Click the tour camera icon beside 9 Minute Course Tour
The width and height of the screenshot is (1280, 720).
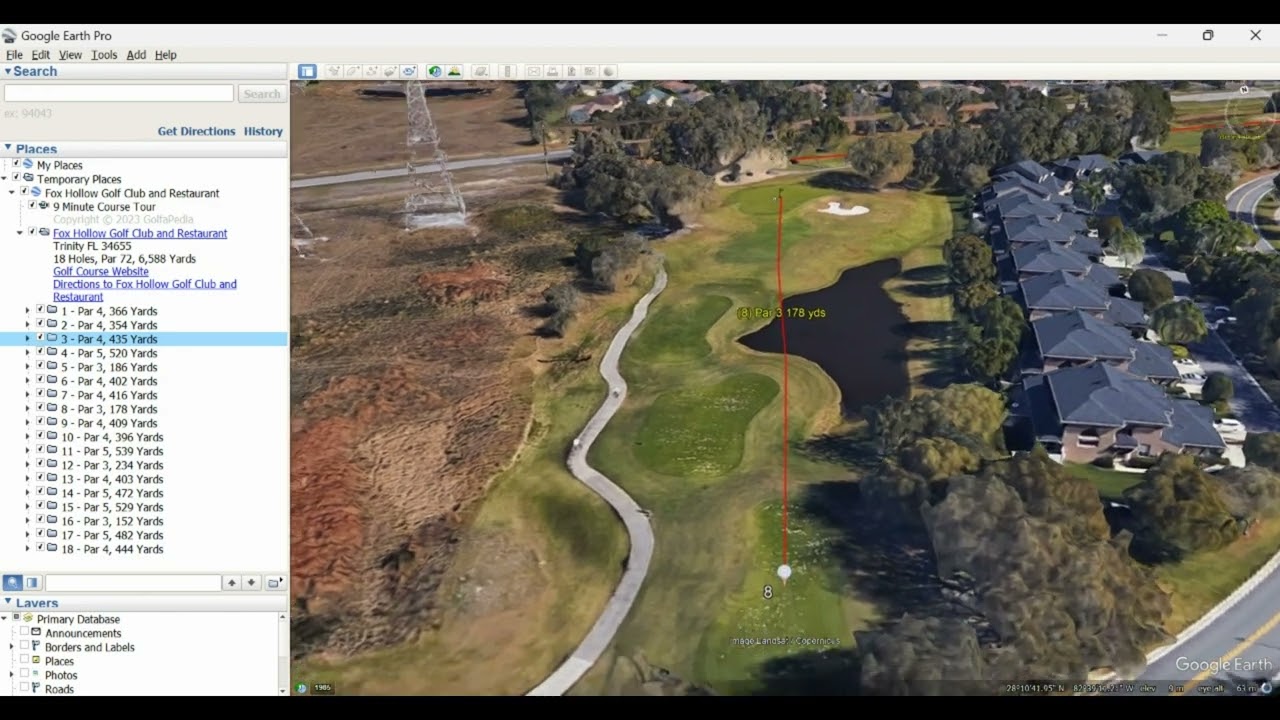click(x=45, y=207)
